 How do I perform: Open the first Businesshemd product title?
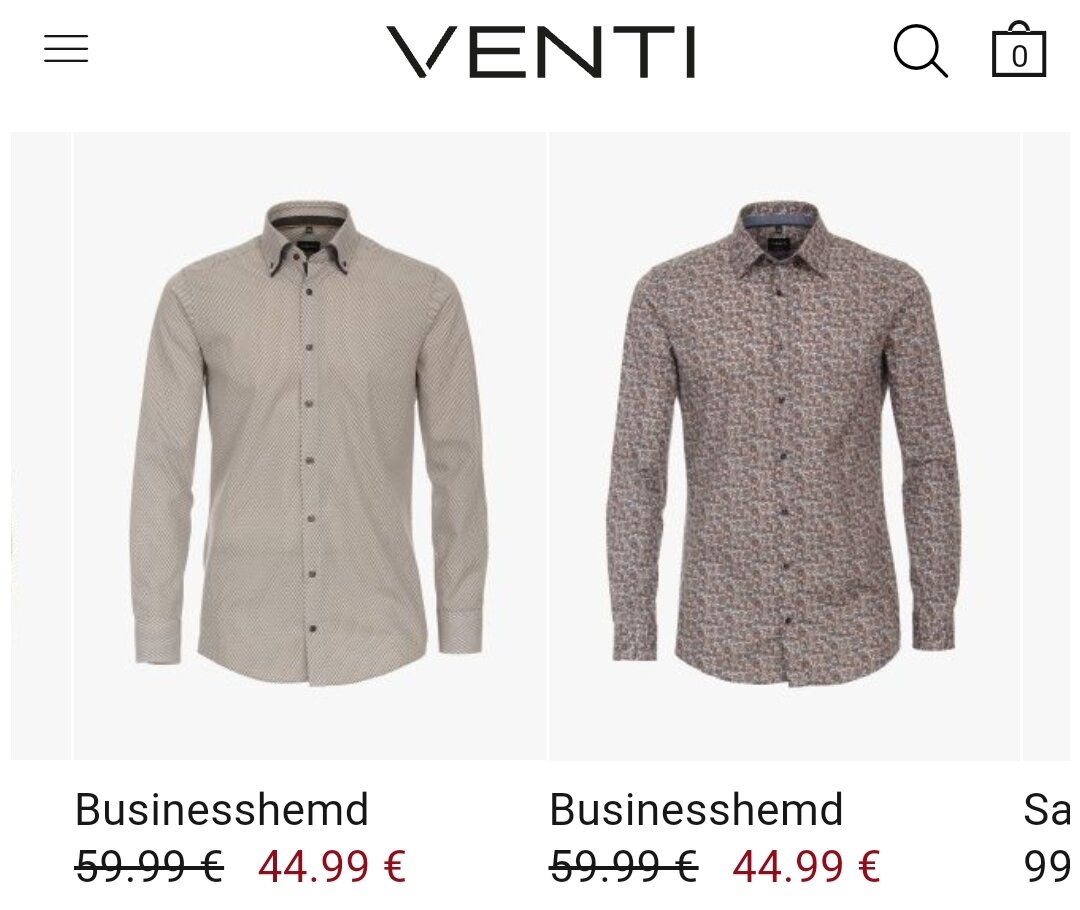tap(222, 809)
